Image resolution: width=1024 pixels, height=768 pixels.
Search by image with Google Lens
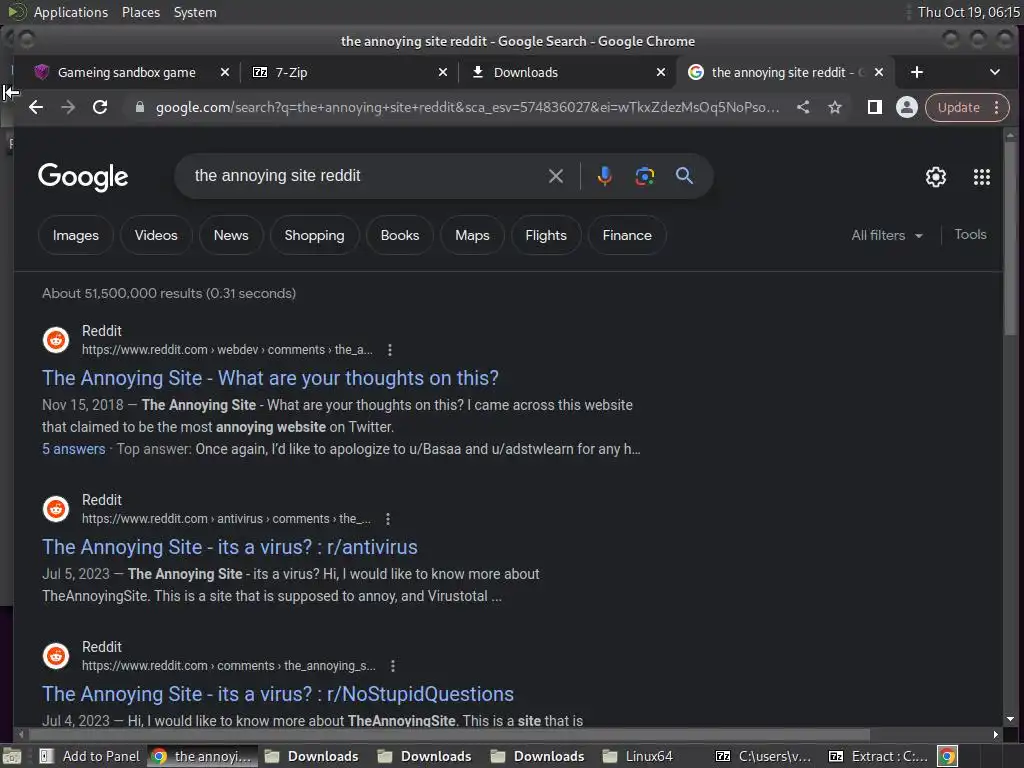645,176
